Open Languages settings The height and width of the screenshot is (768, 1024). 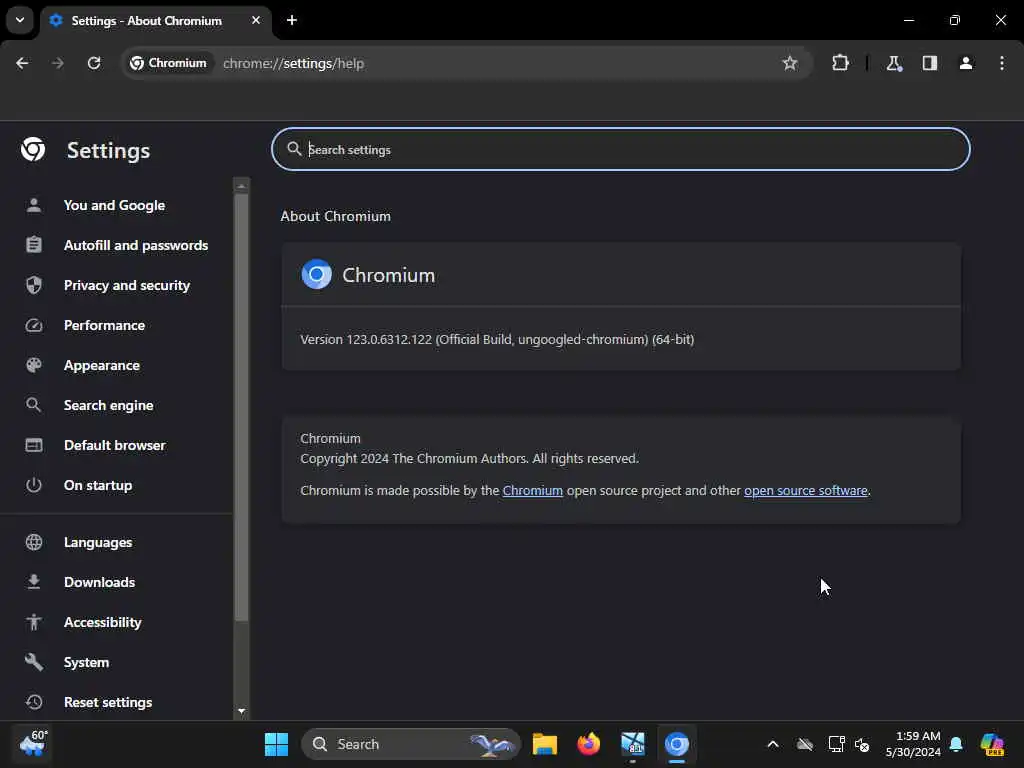[98, 543]
